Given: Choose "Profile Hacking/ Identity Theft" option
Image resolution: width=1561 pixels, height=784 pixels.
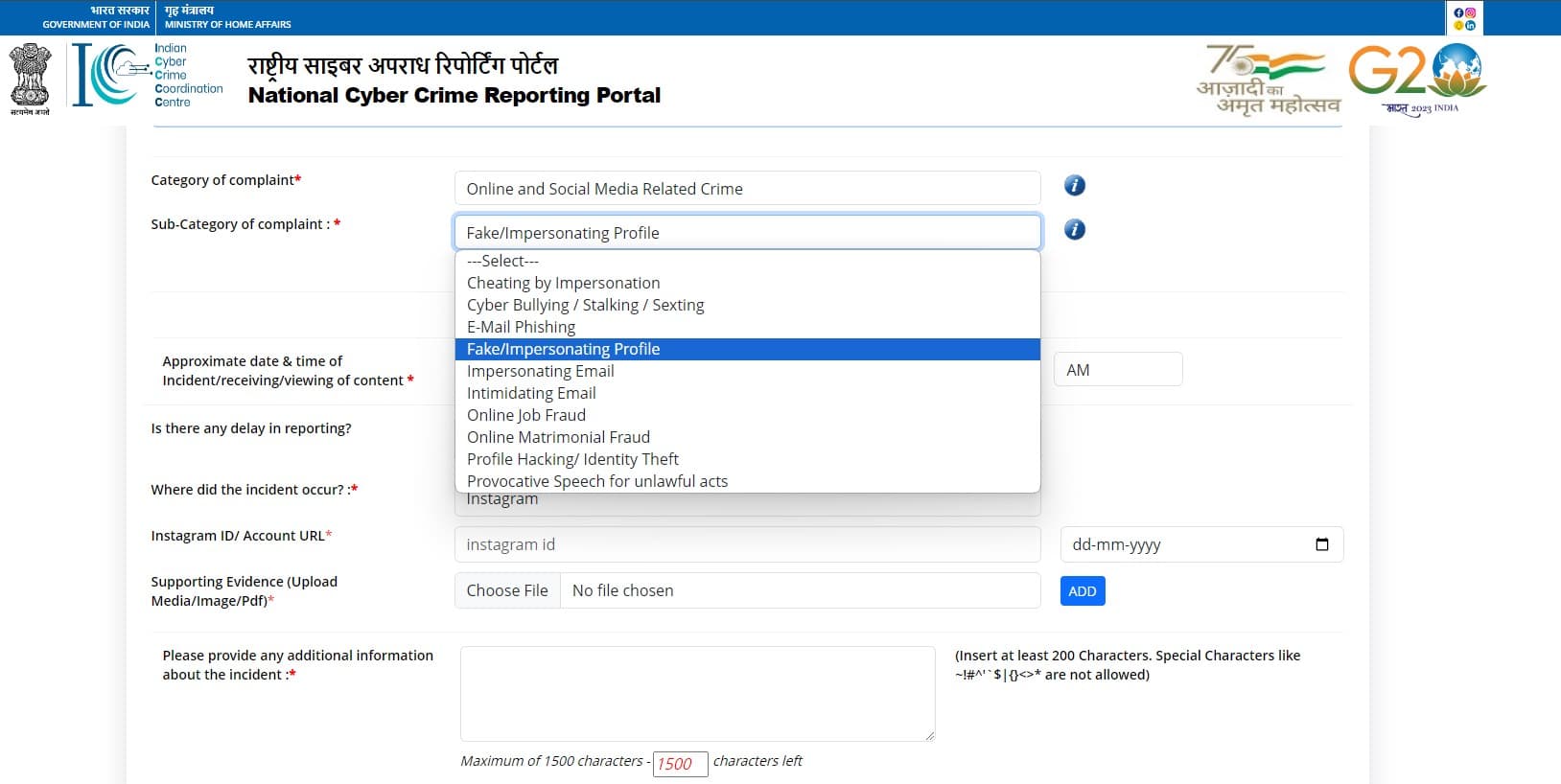Looking at the screenshot, I should tap(572, 459).
